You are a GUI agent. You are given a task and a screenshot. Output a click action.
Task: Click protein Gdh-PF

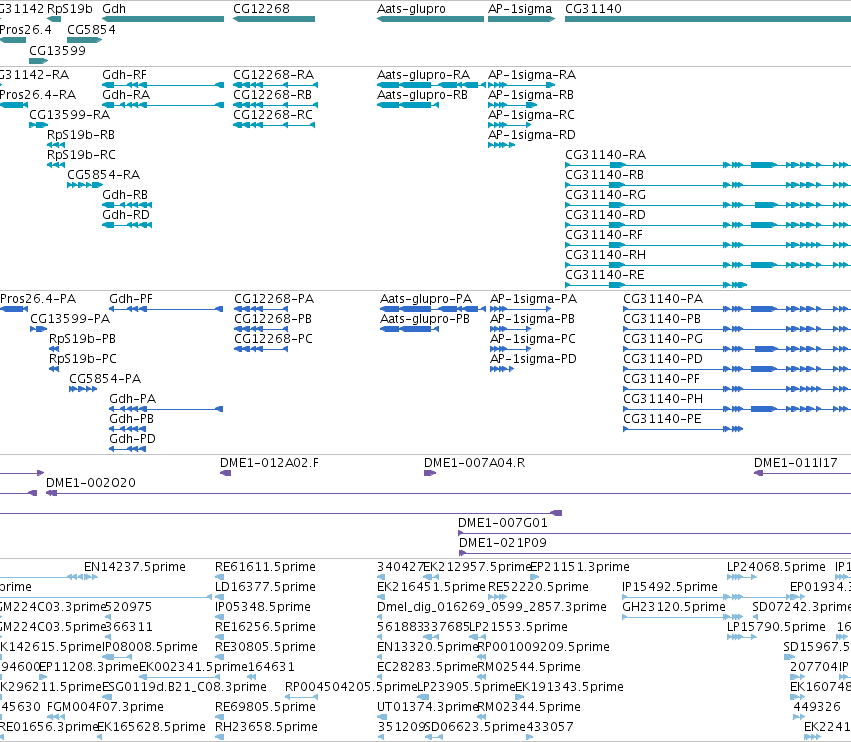point(131,299)
